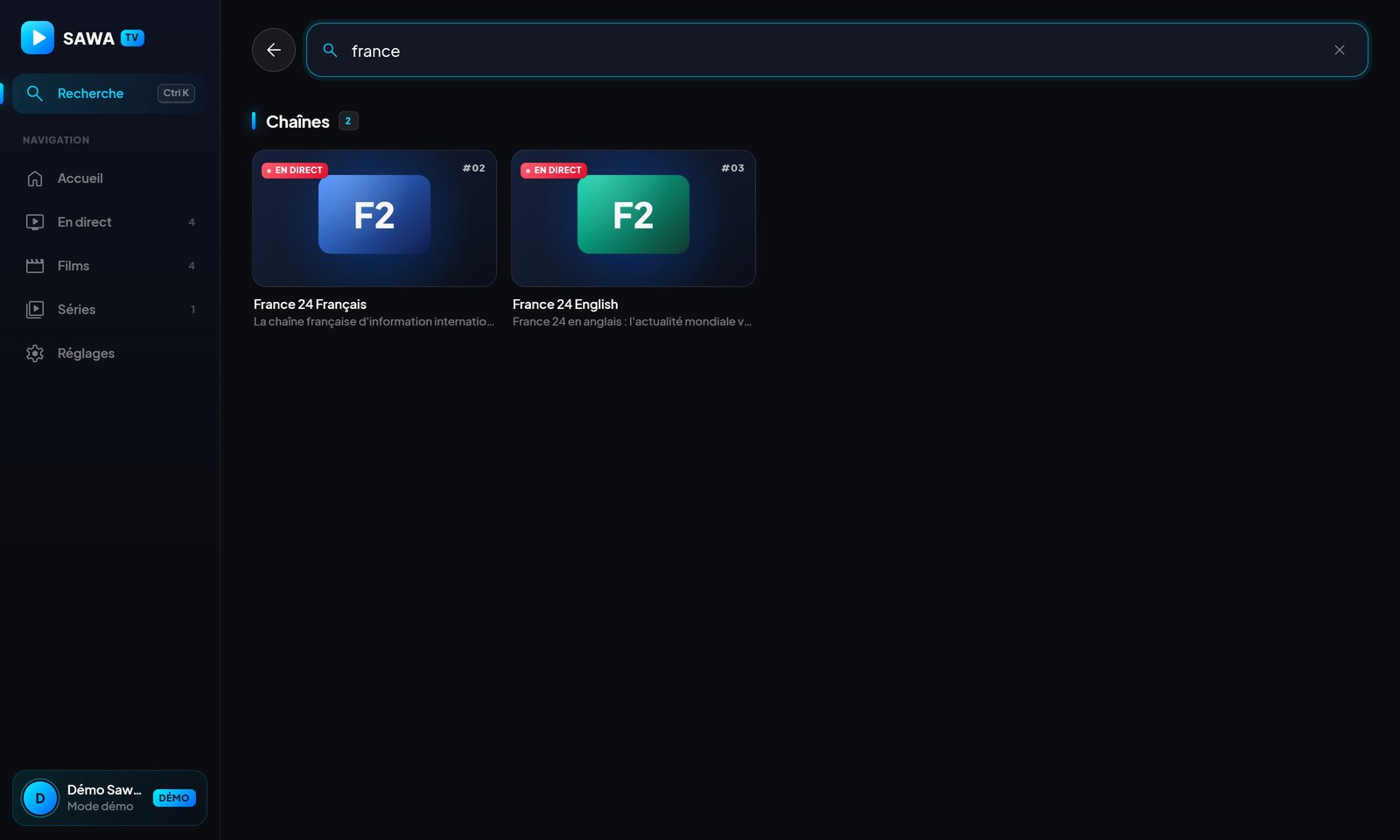
Task: Open France 24 English channel thumbnail
Action: pos(633,218)
